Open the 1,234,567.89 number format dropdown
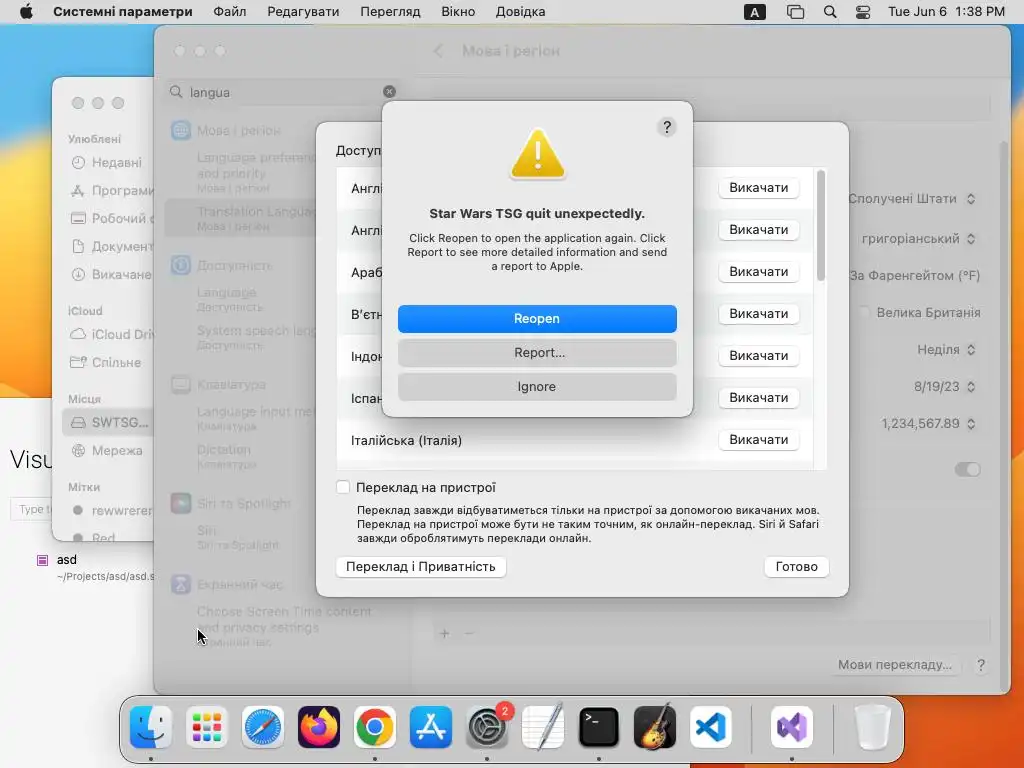 (x=928, y=424)
